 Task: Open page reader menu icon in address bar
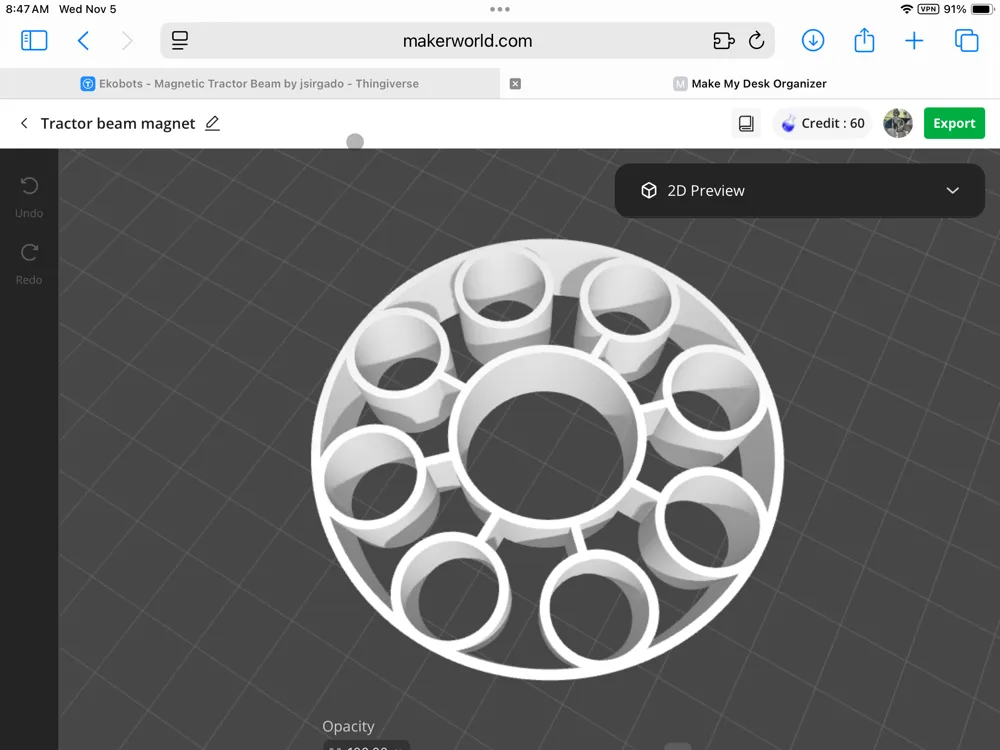pos(180,41)
